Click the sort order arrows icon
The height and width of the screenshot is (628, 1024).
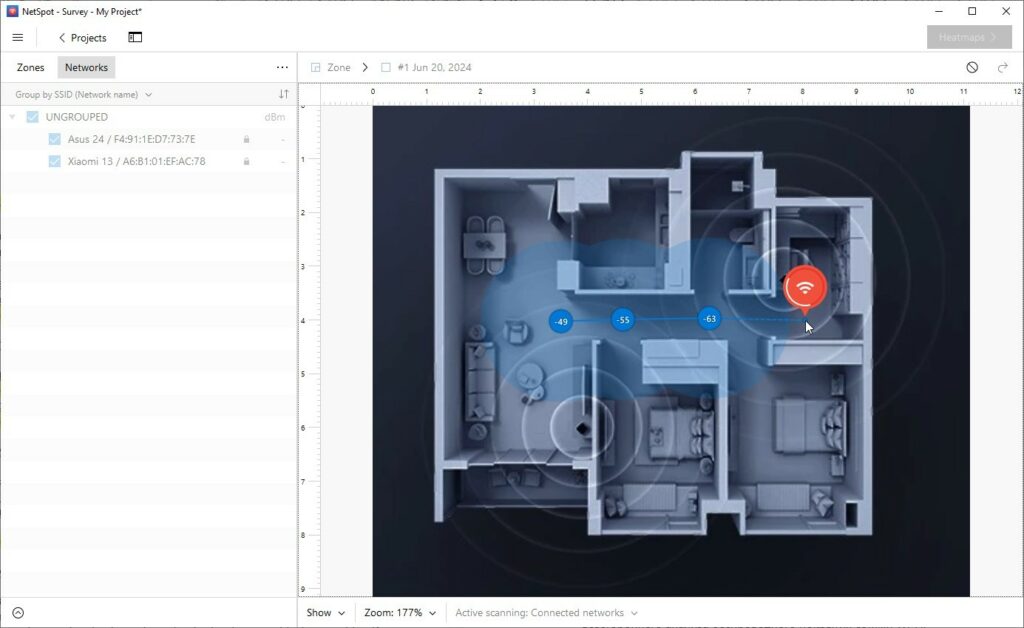coord(283,94)
